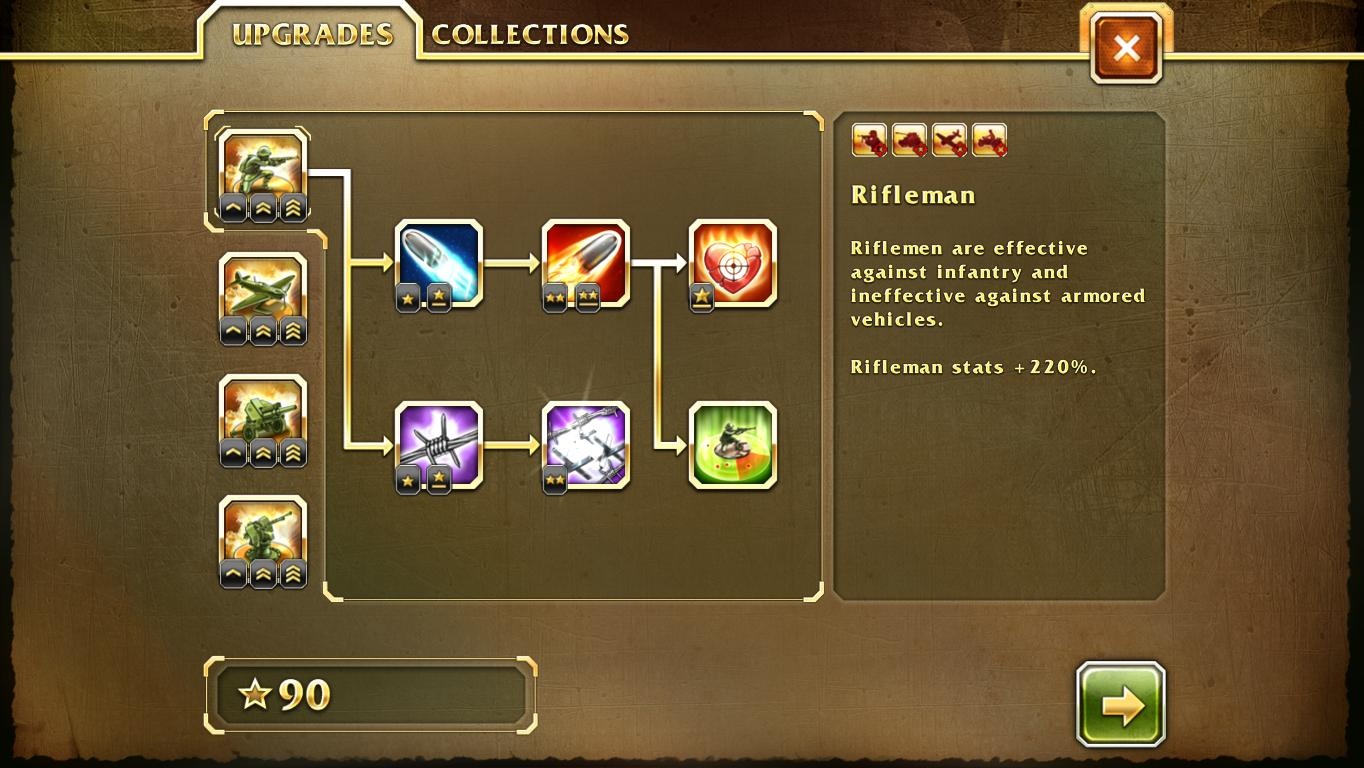
Task: Click the airplane enemy type icon in info panel
Action: point(949,140)
